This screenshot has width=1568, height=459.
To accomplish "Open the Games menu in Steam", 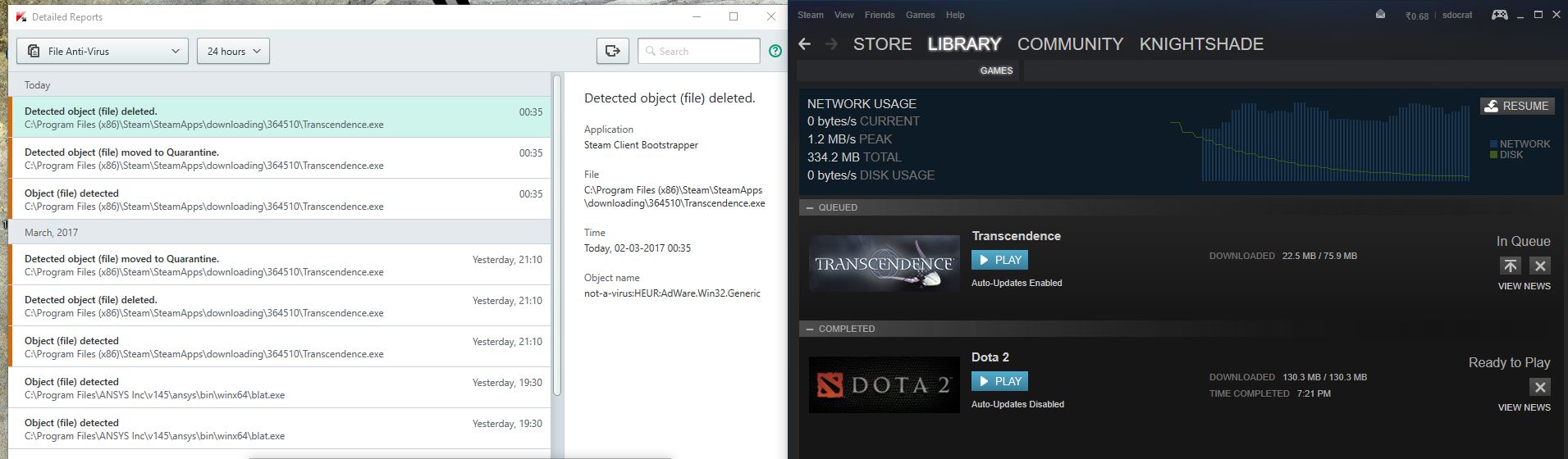I will [x=920, y=15].
